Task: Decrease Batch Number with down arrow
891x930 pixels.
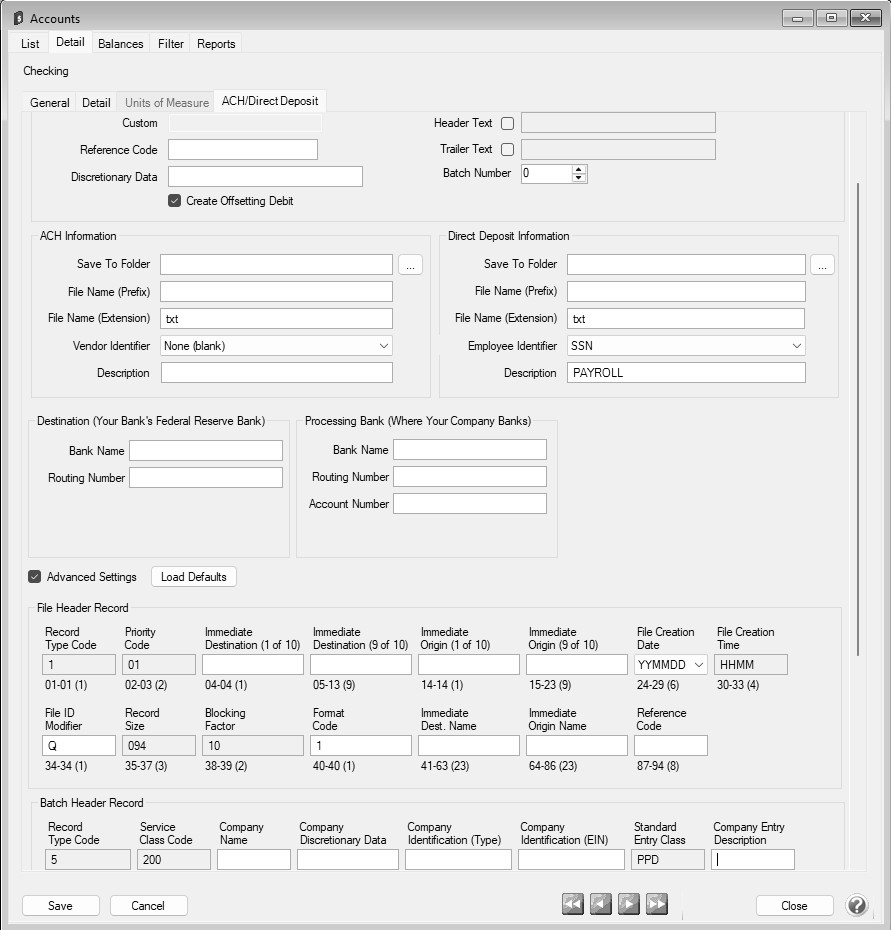Action: 578,177
